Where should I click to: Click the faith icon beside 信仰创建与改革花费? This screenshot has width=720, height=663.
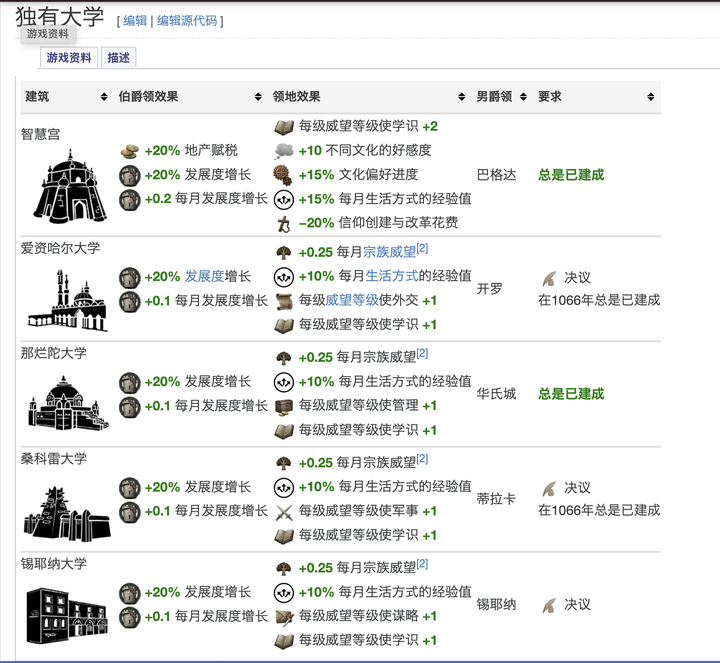tap(284, 224)
